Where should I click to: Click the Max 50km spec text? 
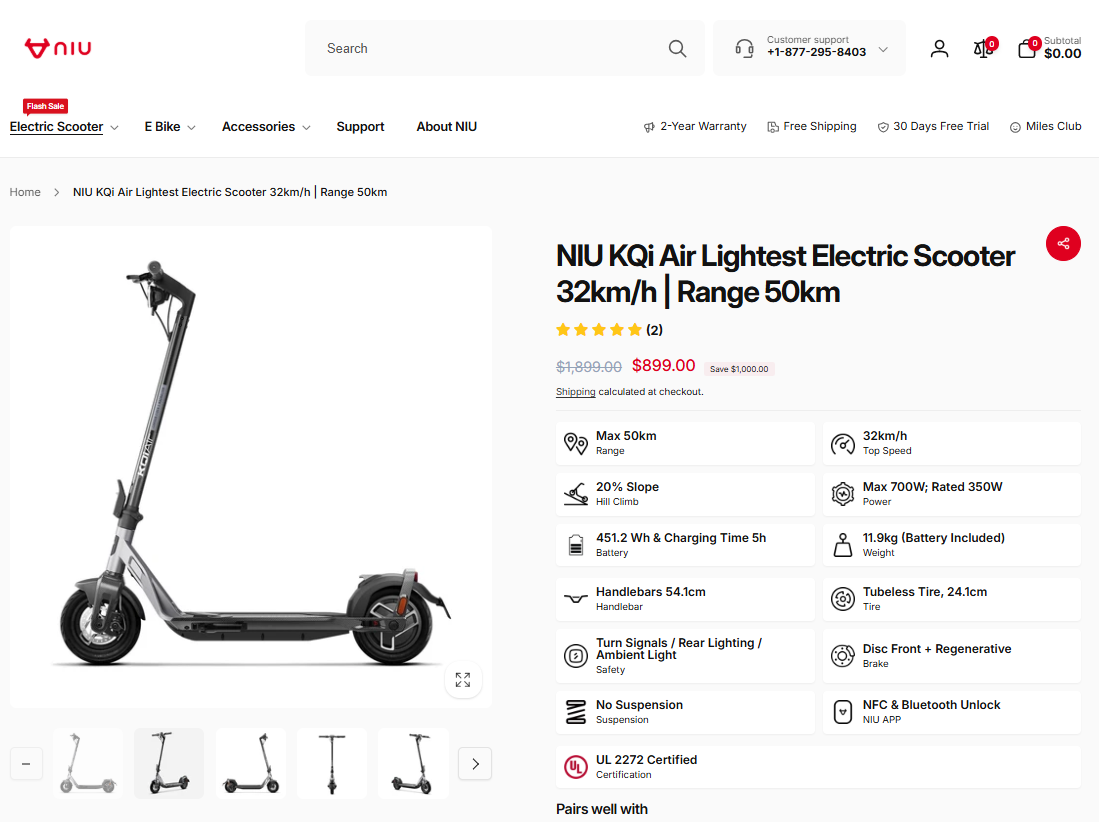[626, 436]
